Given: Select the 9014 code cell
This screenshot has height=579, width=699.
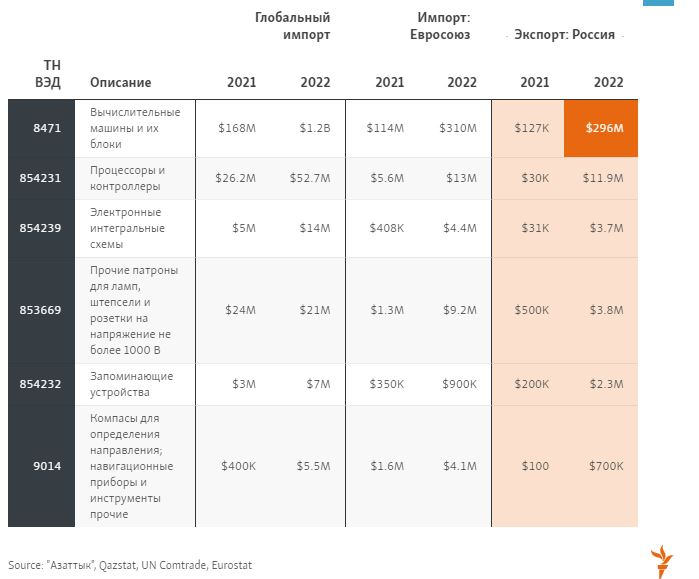Looking at the screenshot, I should (41, 466).
